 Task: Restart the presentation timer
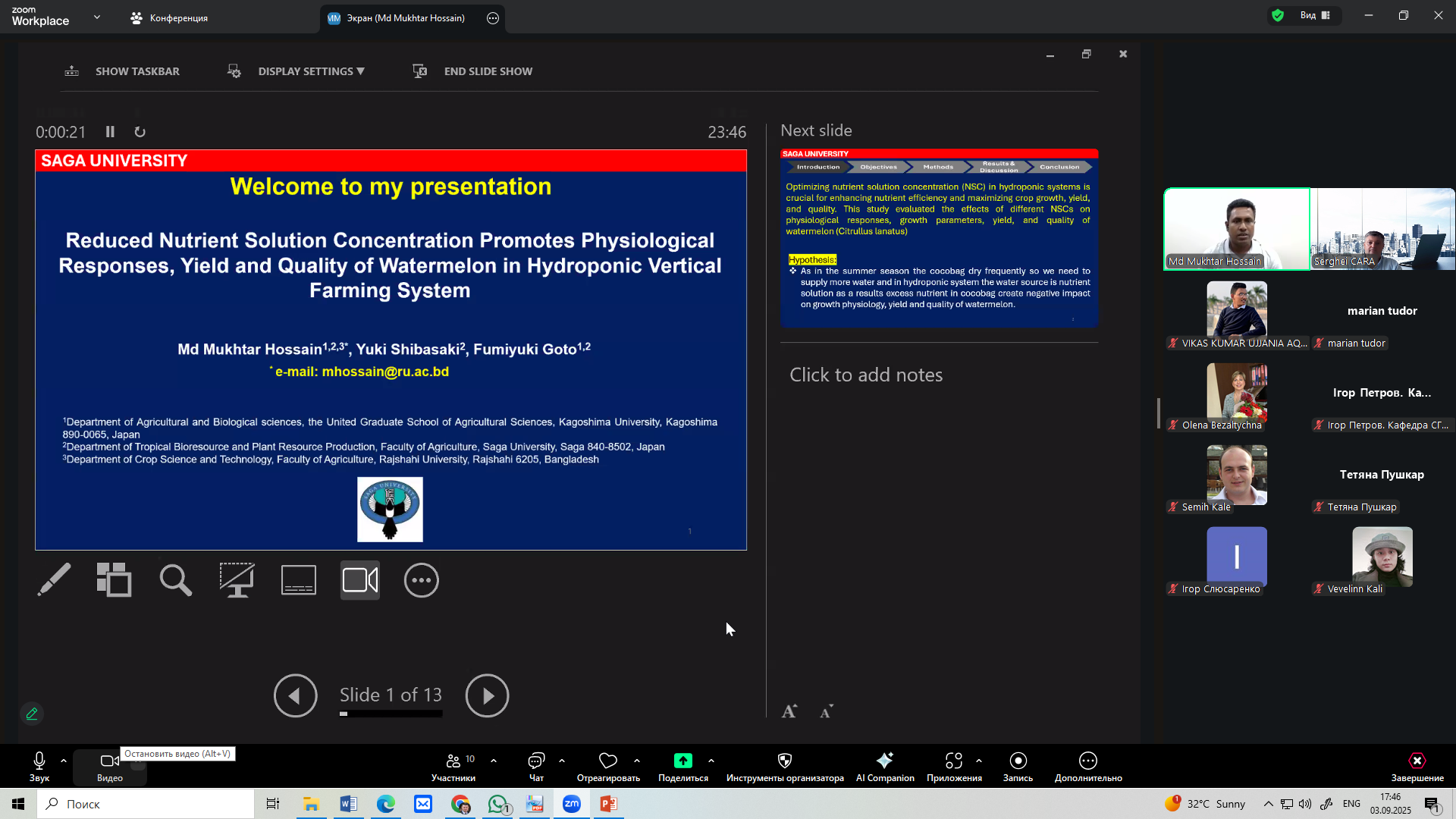click(x=140, y=132)
